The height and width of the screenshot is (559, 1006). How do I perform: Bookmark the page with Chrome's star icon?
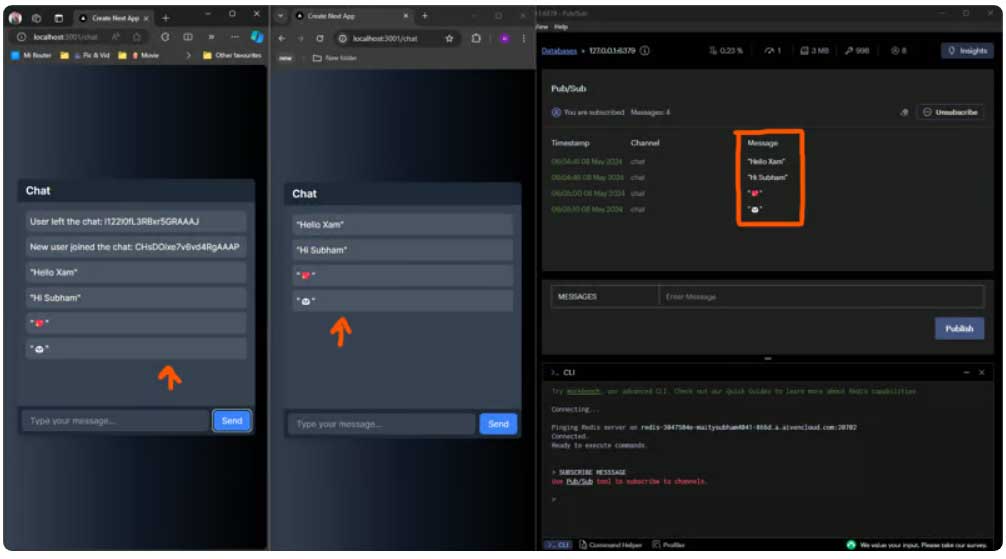click(449, 38)
